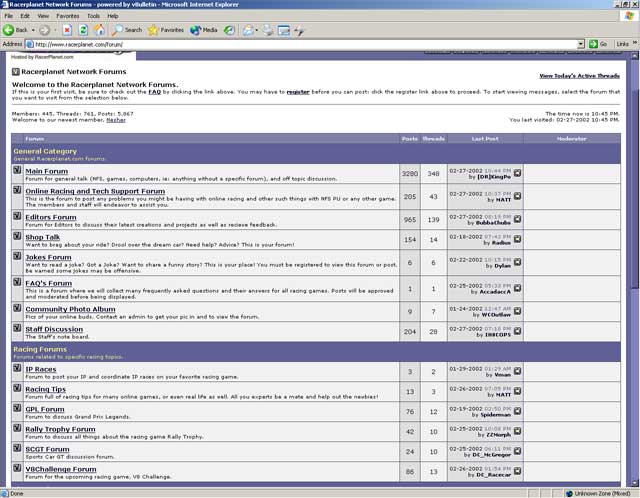Open last post in Main Forum row
The width and height of the screenshot is (640, 498).
pos(518,173)
